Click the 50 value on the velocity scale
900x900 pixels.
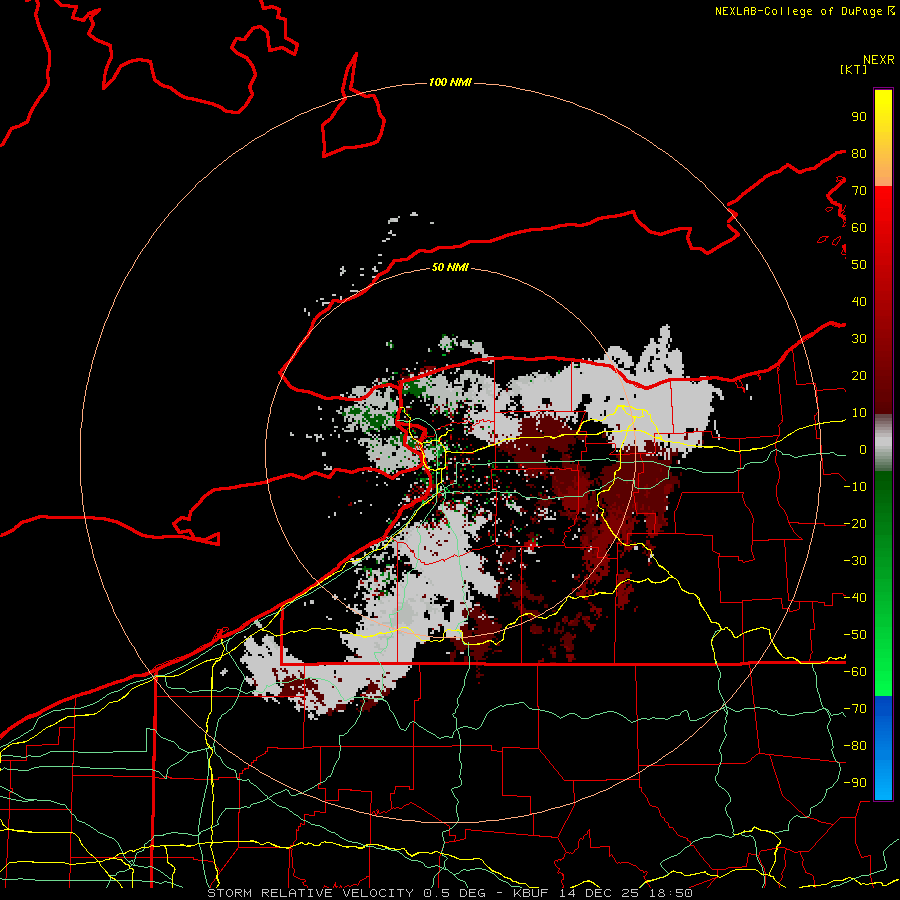[859, 265]
